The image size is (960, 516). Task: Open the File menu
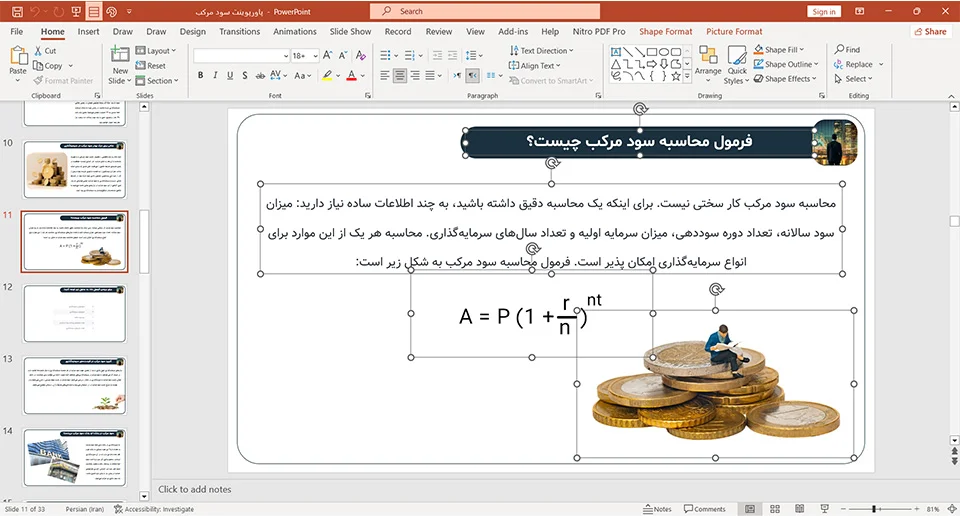click(x=17, y=31)
